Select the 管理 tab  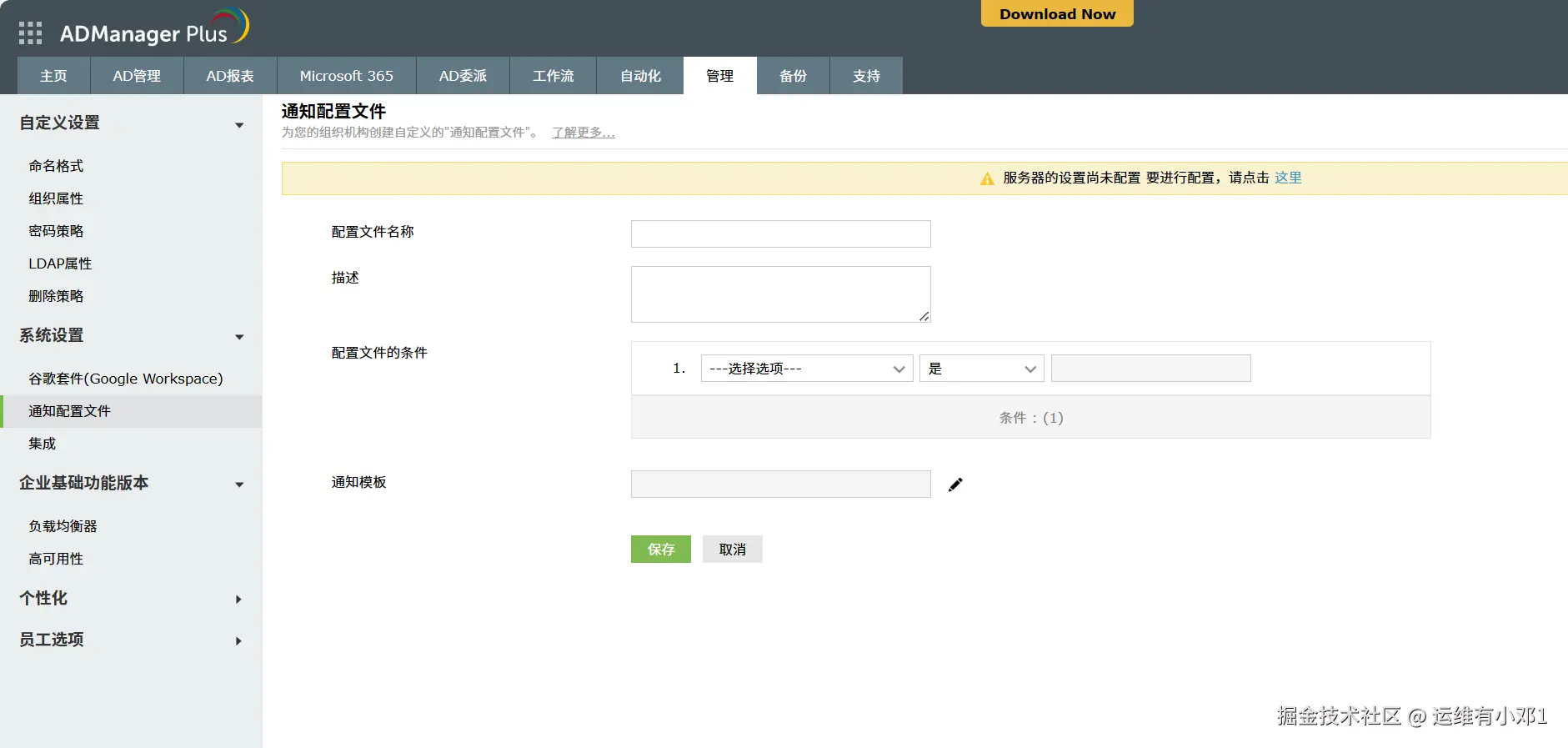(x=720, y=76)
